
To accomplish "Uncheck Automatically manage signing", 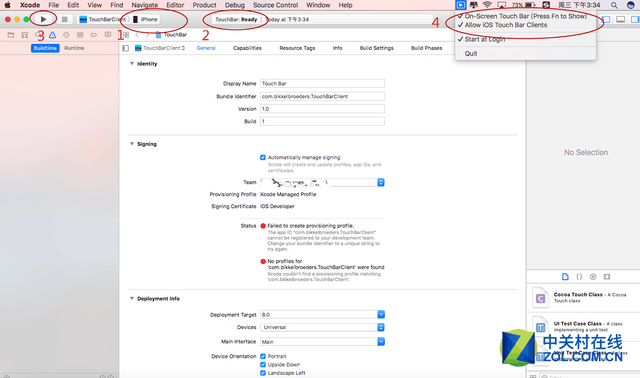I will (263, 158).
